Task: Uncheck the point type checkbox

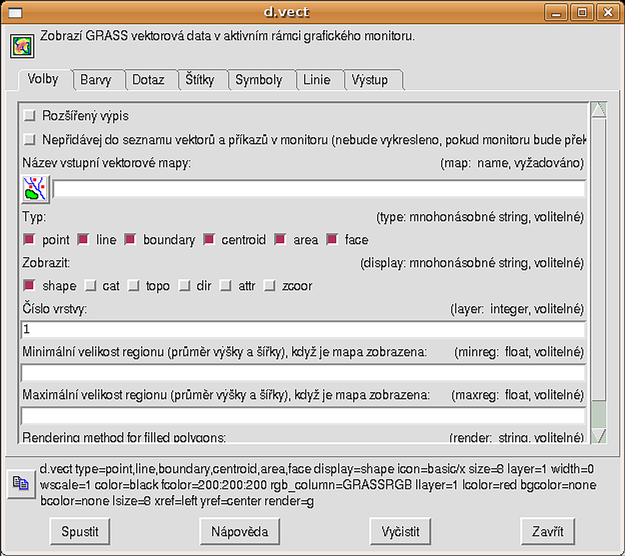Action: (x=29, y=240)
